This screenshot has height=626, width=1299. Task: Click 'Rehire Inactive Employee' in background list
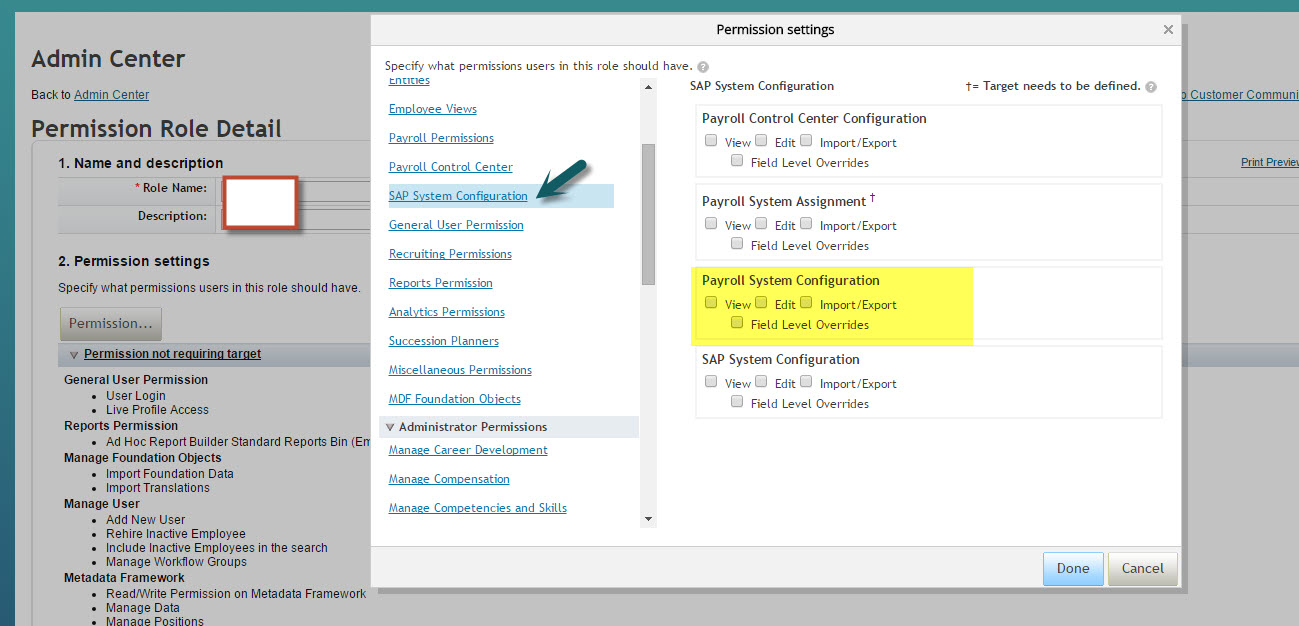(176, 534)
